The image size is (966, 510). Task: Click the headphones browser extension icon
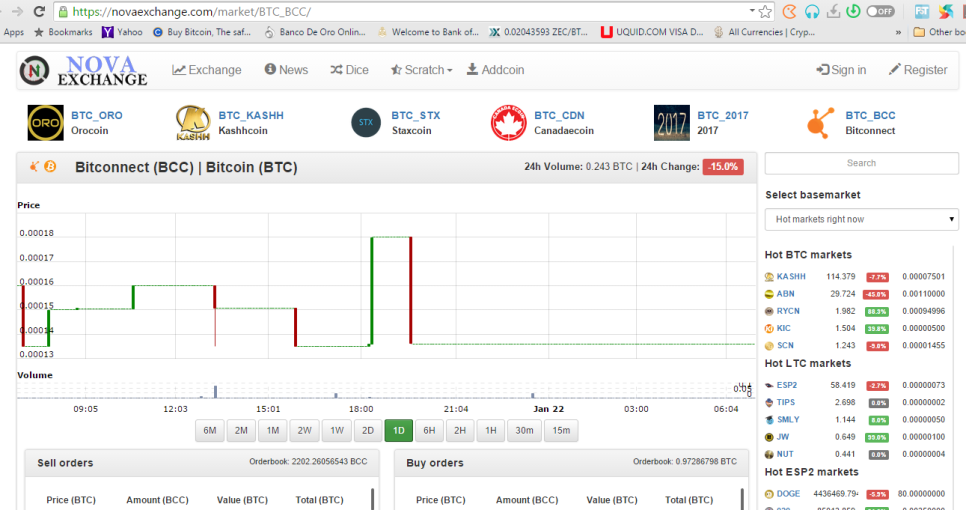click(811, 11)
